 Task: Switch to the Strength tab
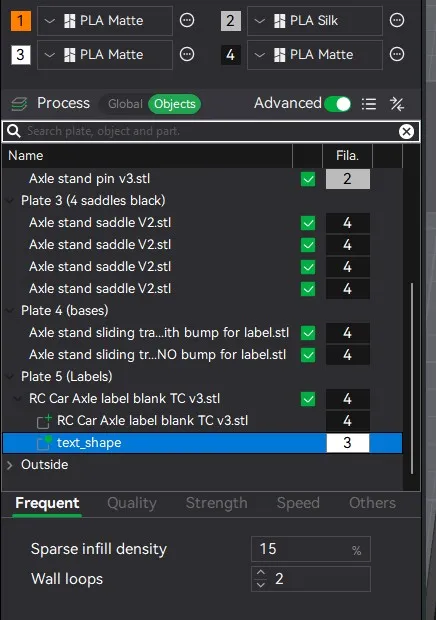pyautogui.click(x=217, y=503)
